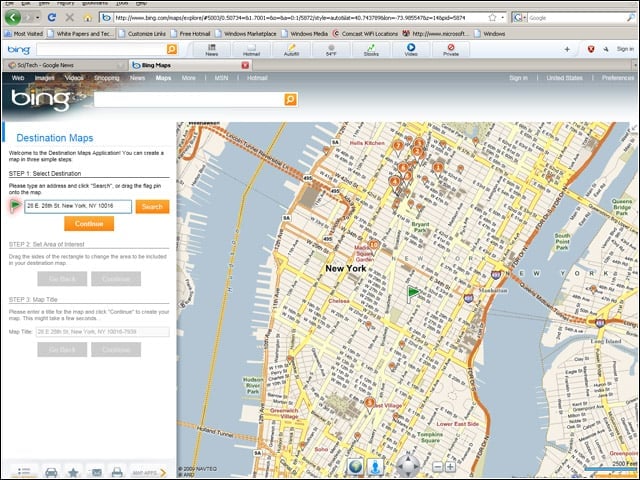The width and height of the screenshot is (640, 480).
Task: Click the map pan compass control
Action: click(408, 465)
